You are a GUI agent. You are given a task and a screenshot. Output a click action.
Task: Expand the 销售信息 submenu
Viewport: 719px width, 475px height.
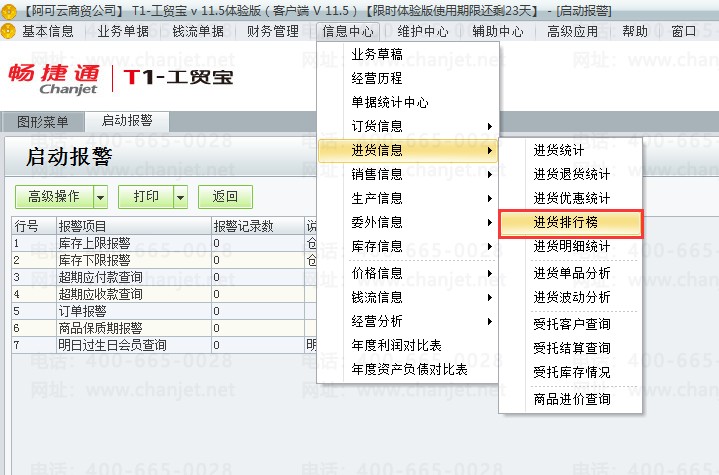(407, 174)
